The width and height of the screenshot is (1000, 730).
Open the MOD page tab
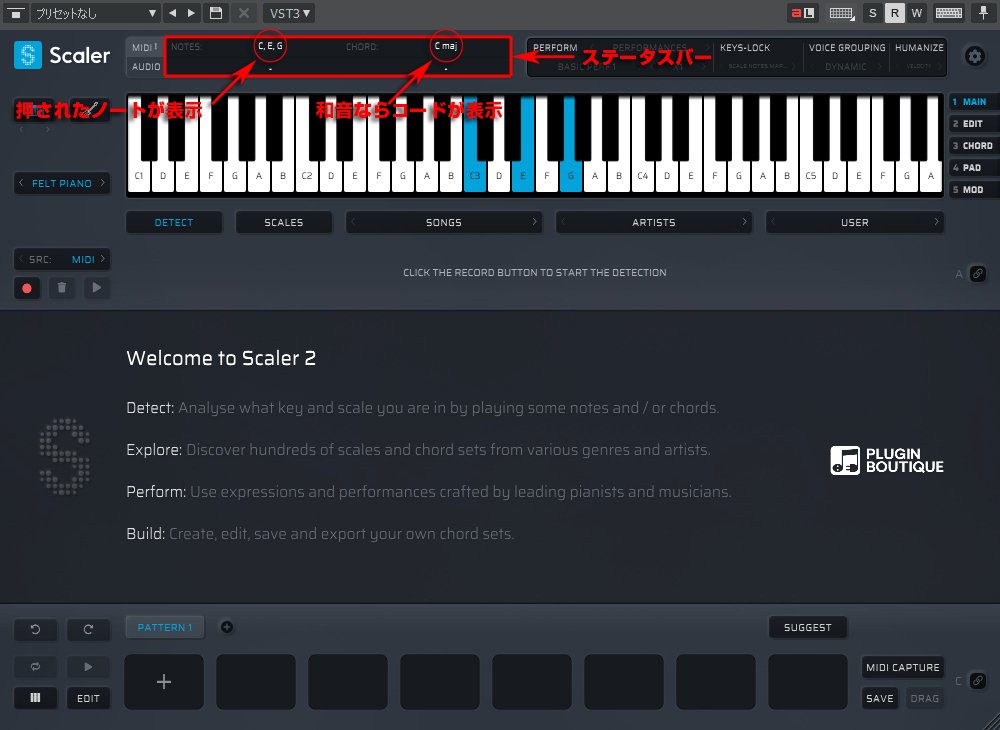tap(974, 189)
